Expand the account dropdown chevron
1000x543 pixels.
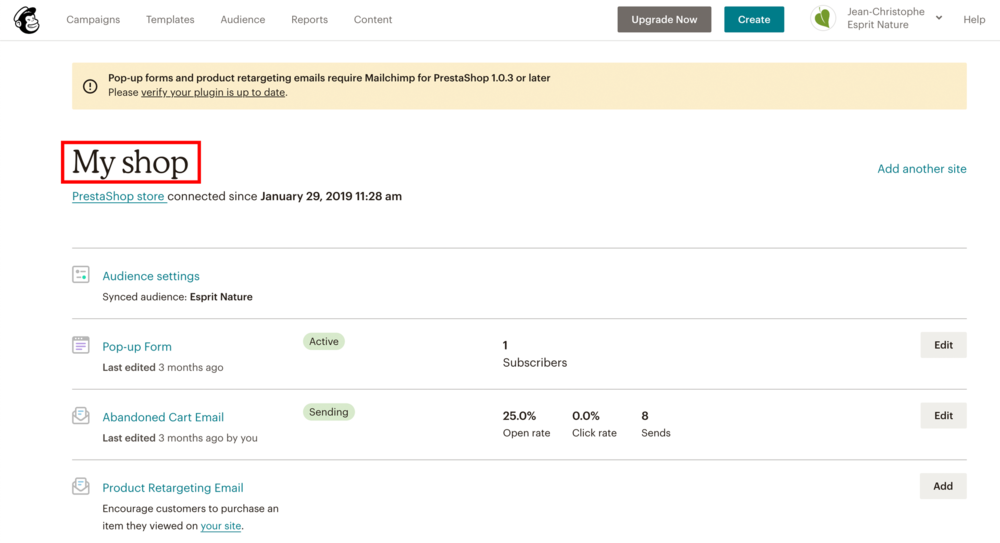[939, 18]
